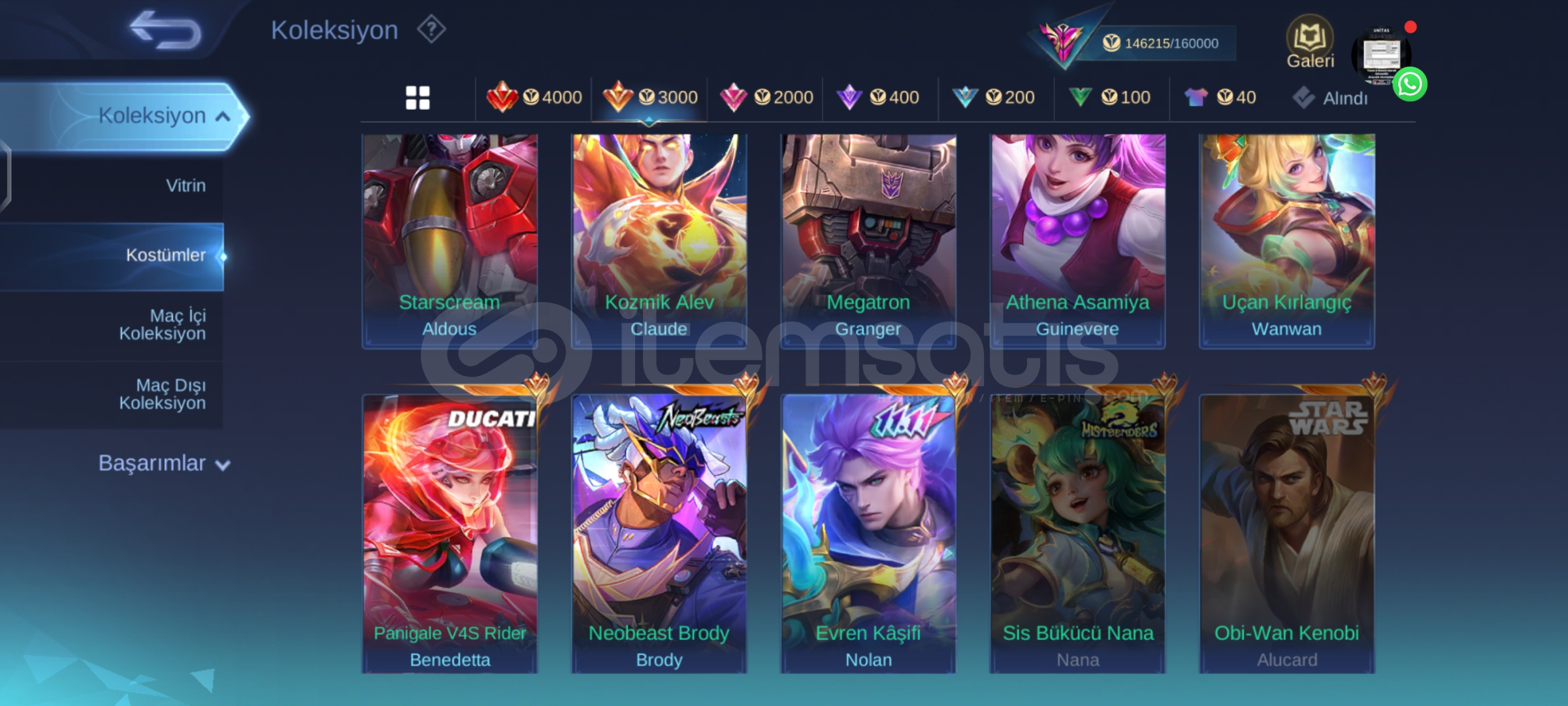1568x706 pixels.
Task: Open the profile avatar with red dot
Action: tap(1380, 56)
